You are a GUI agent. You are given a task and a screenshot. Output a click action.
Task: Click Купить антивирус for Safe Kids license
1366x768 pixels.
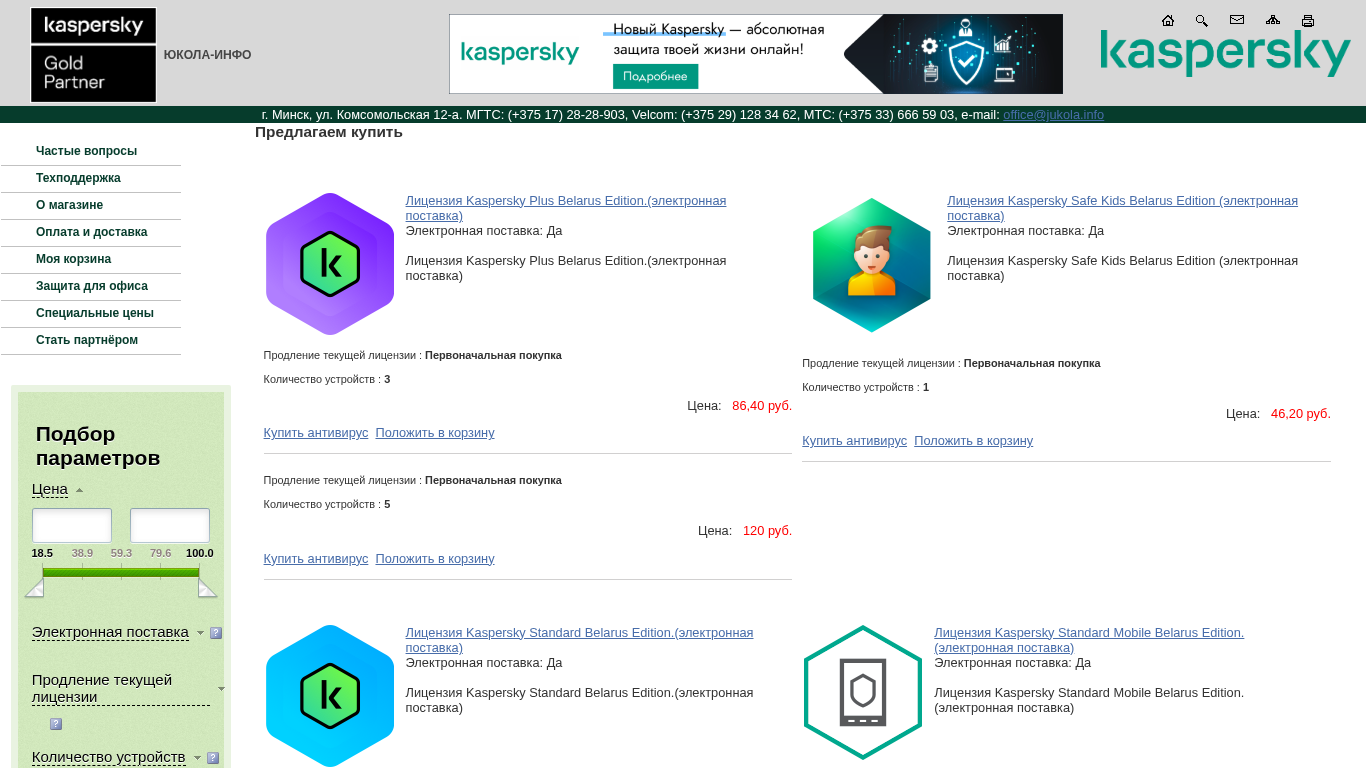pos(854,441)
